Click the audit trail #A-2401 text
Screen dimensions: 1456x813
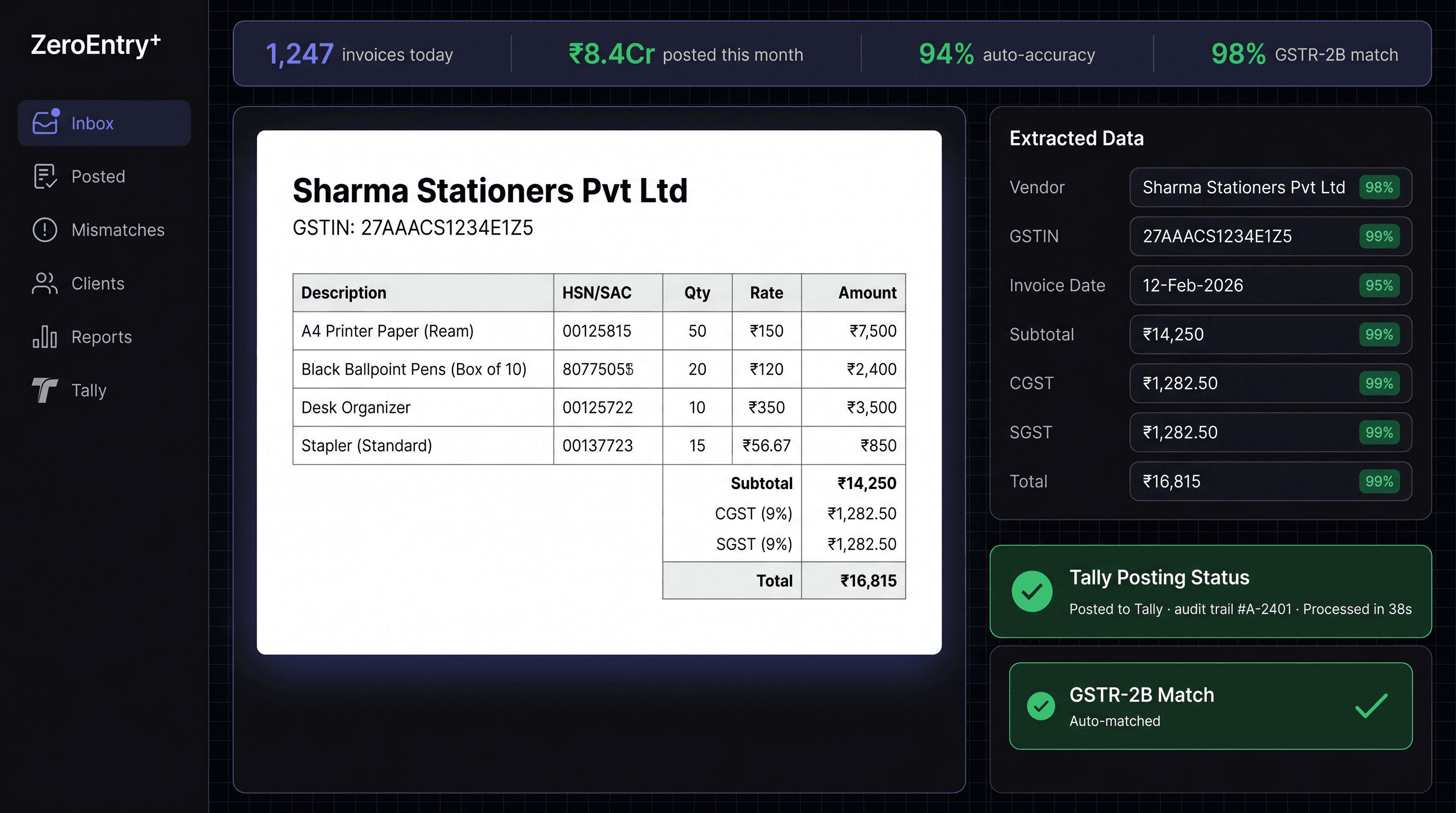coord(1233,609)
